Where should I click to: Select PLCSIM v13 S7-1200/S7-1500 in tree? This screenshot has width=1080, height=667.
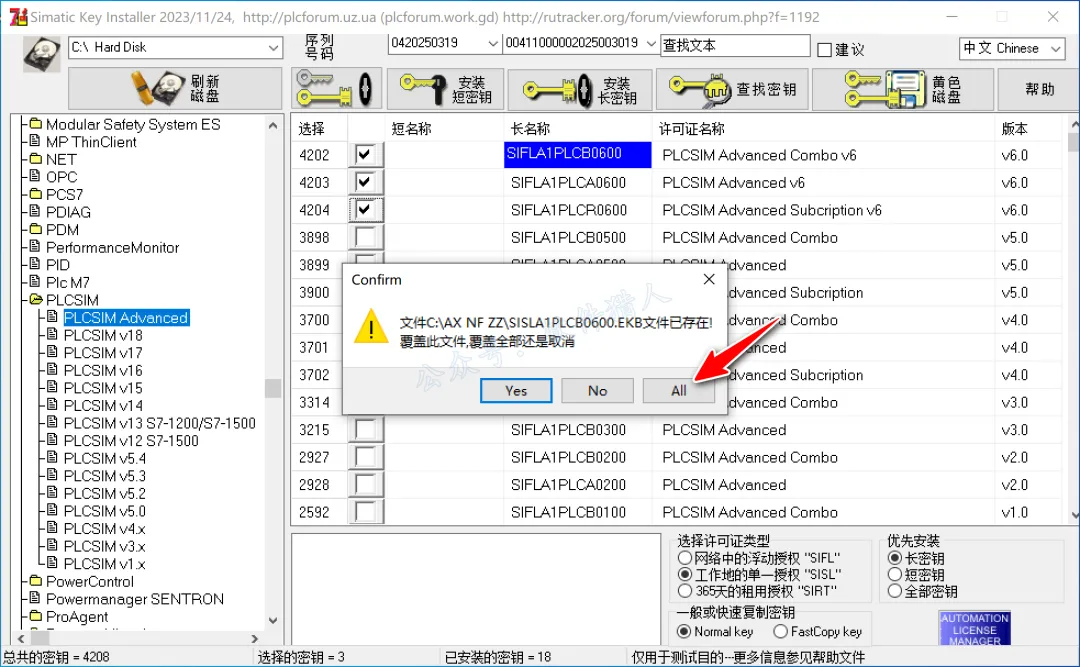(x=160, y=423)
